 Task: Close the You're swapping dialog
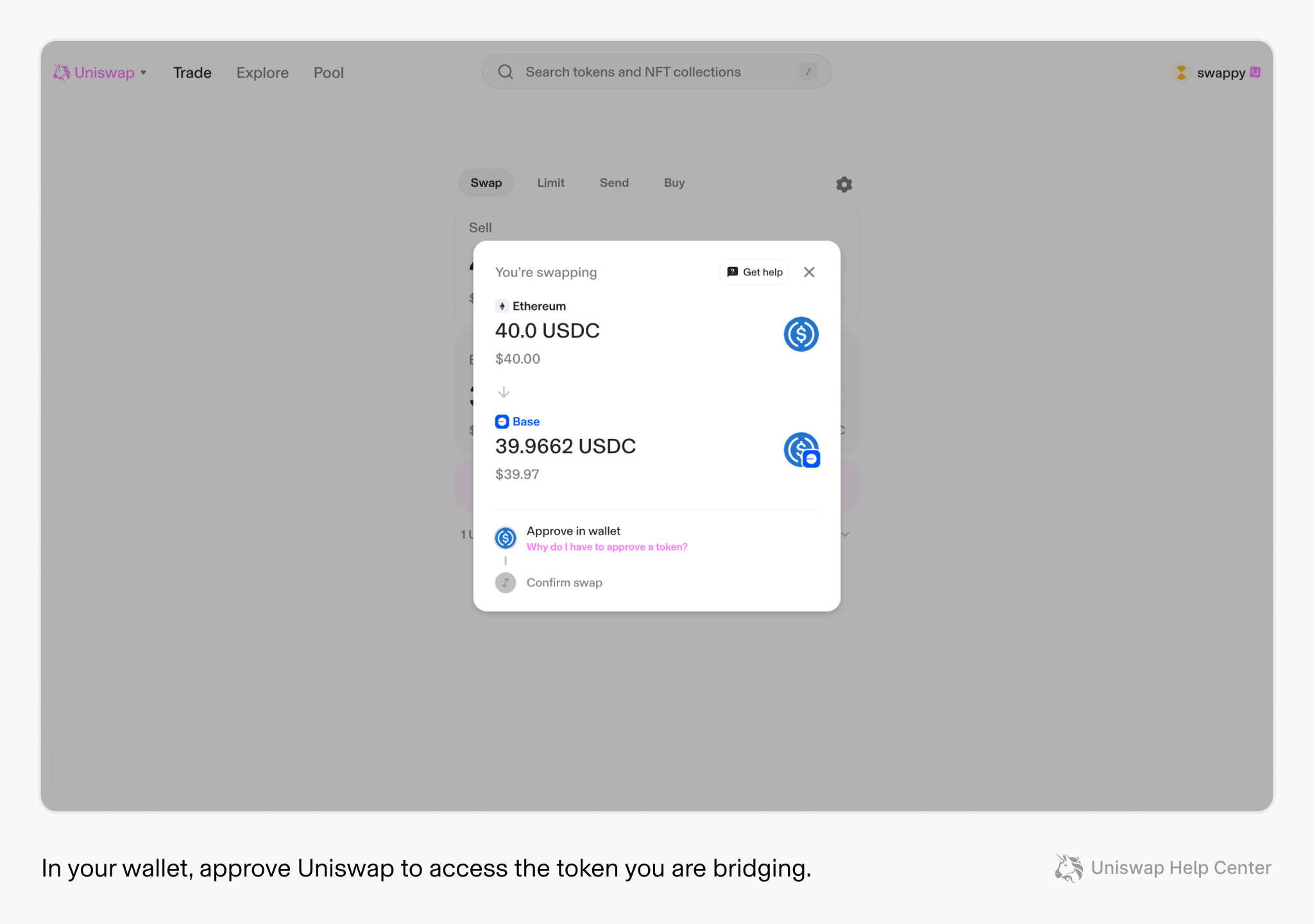coord(809,272)
